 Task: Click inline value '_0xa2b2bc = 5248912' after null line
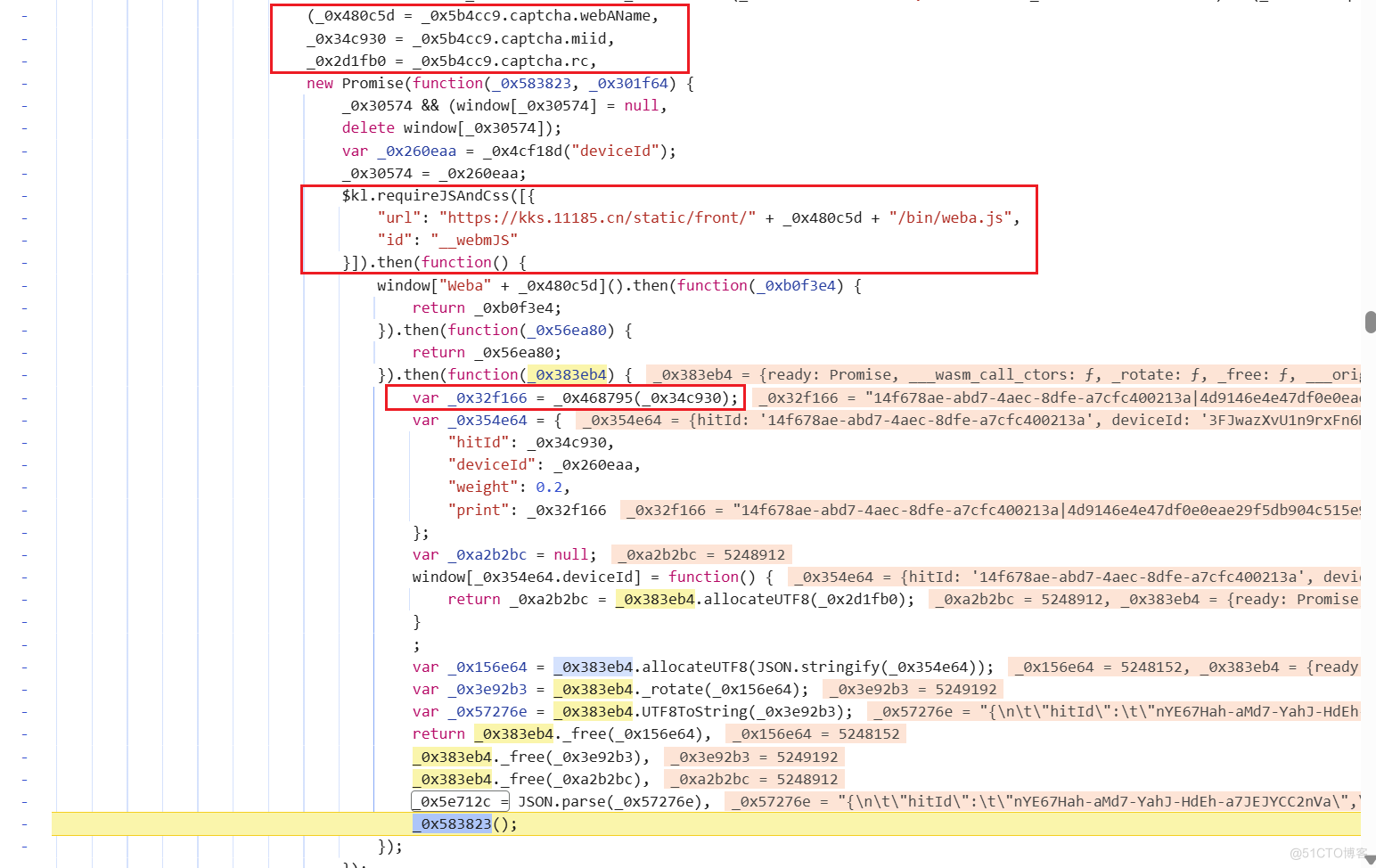pyautogui.click(x=700, y=555)
